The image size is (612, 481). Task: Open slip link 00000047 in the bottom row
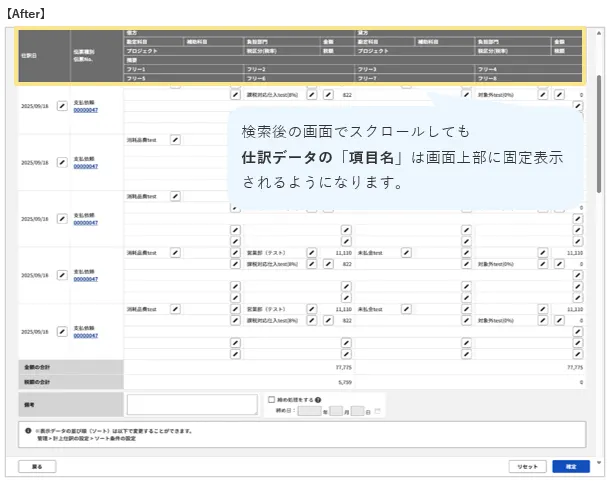pyautogui.click(x=85, y=335)
